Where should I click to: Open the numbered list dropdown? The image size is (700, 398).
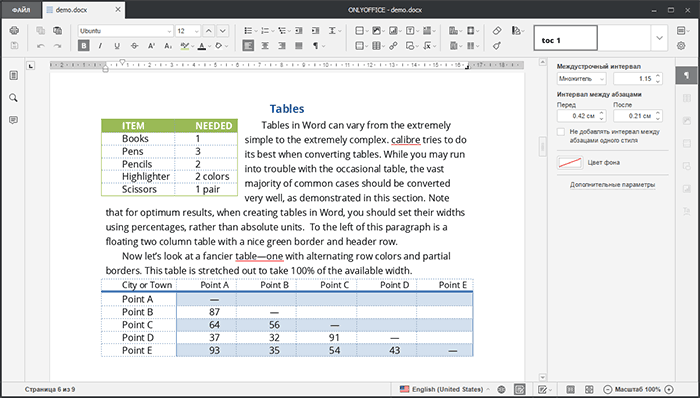[x=273, y=31]
